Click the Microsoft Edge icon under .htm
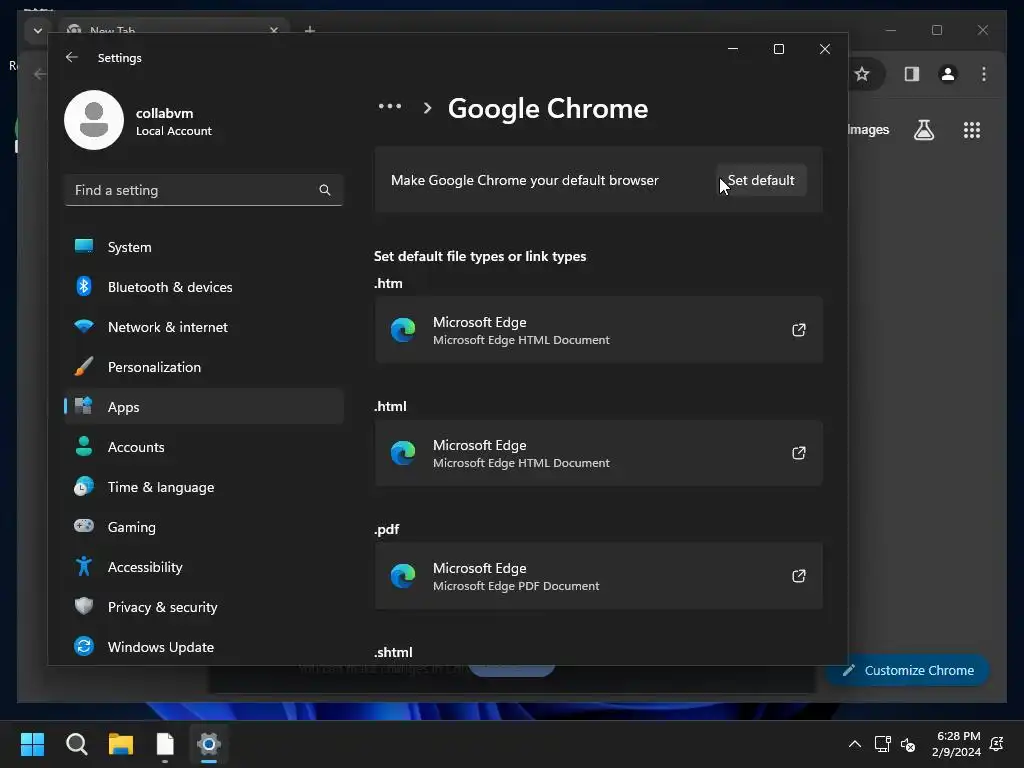1024x768 pixels. (403, 330)
